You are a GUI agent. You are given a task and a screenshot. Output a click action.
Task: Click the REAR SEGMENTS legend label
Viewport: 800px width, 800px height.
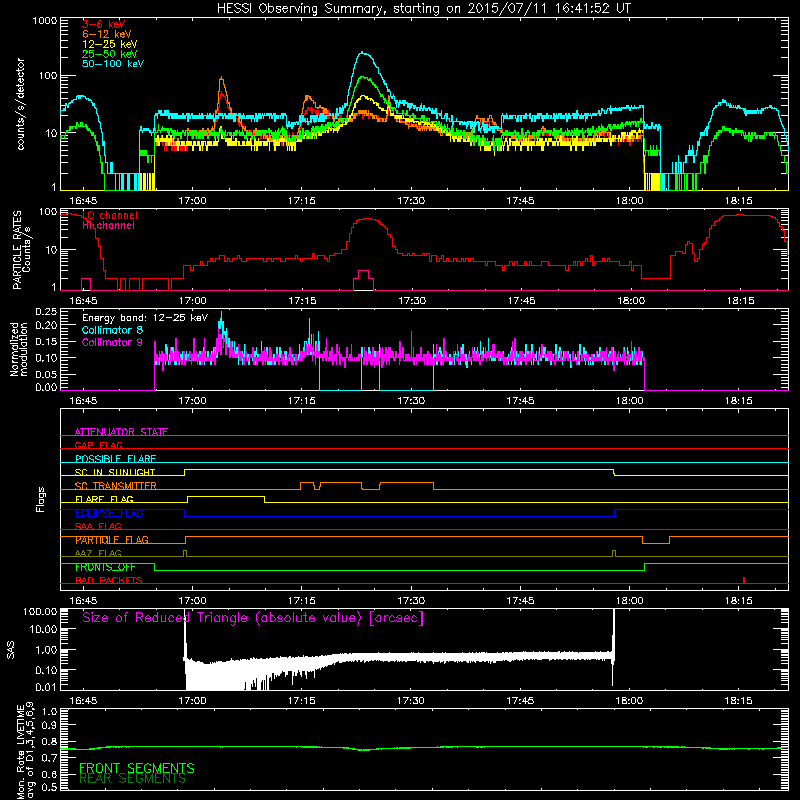click(132, 779)
